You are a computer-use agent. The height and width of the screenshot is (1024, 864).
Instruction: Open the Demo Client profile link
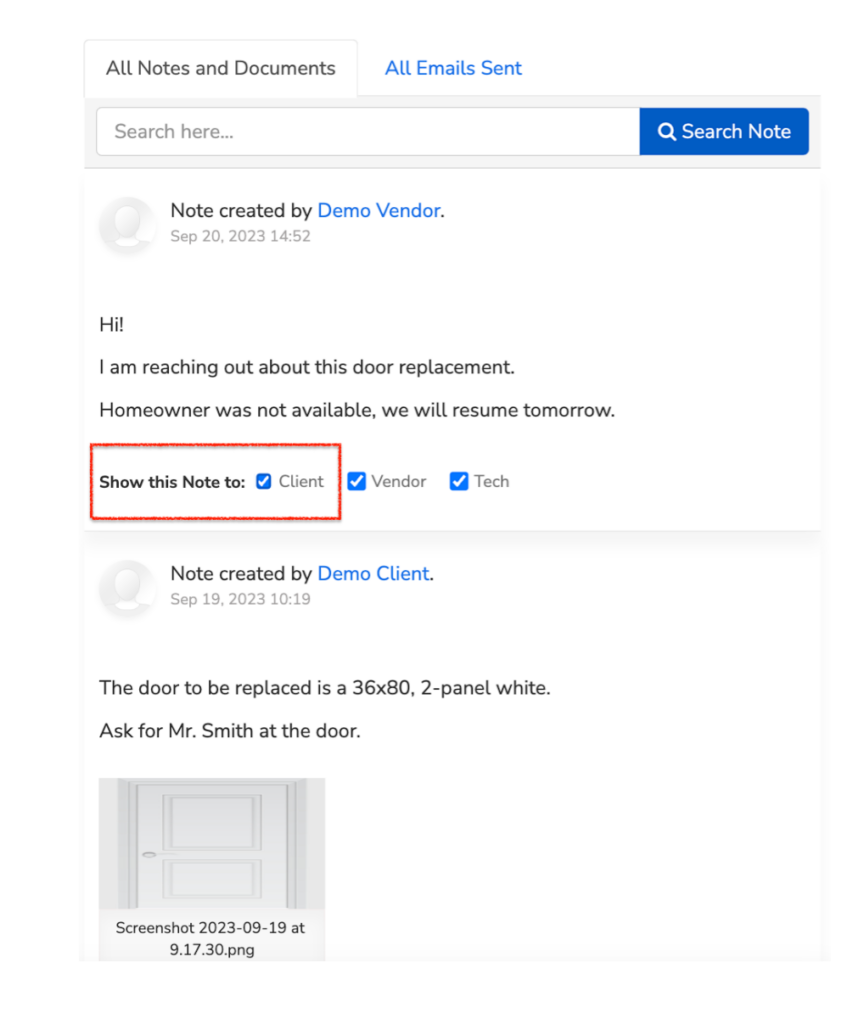[374, 574]
